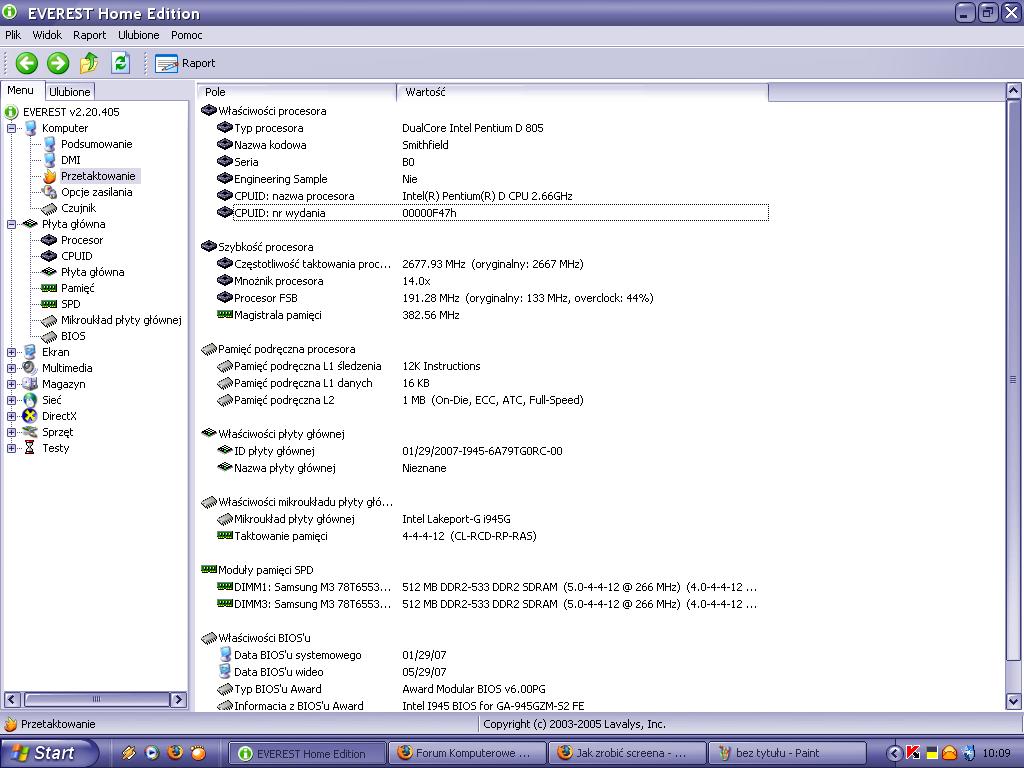1024x768 pixels.
Task: Switch to the Forum Komputerowe taskbar window
Action: (x=466, y=753)
